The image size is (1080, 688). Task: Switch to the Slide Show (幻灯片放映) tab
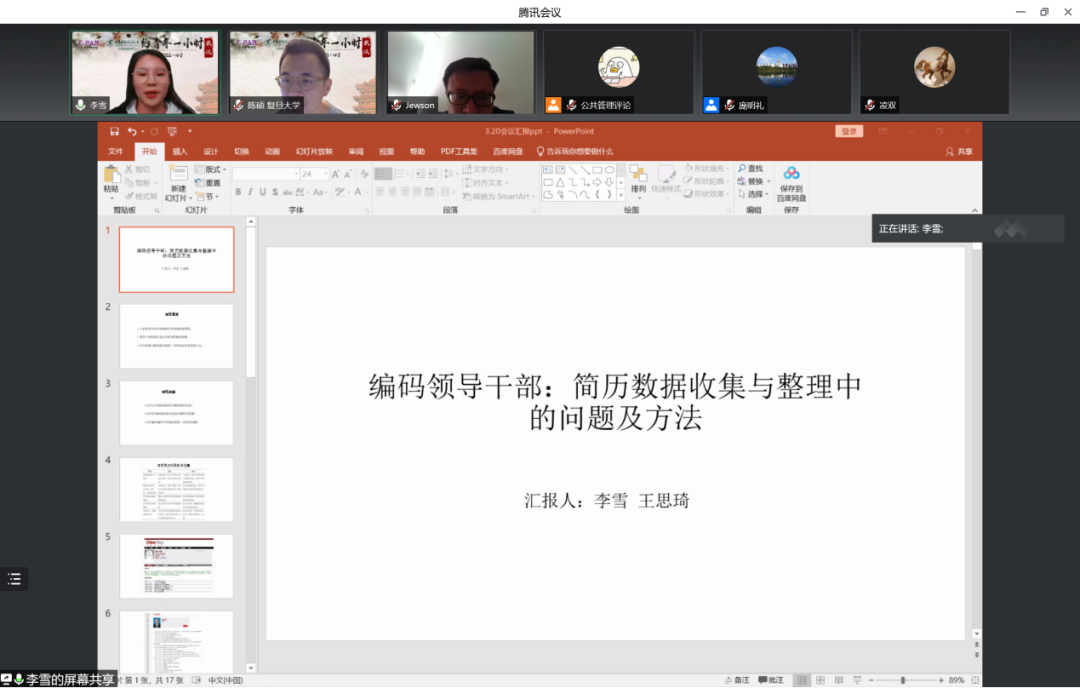coord(314,152)
